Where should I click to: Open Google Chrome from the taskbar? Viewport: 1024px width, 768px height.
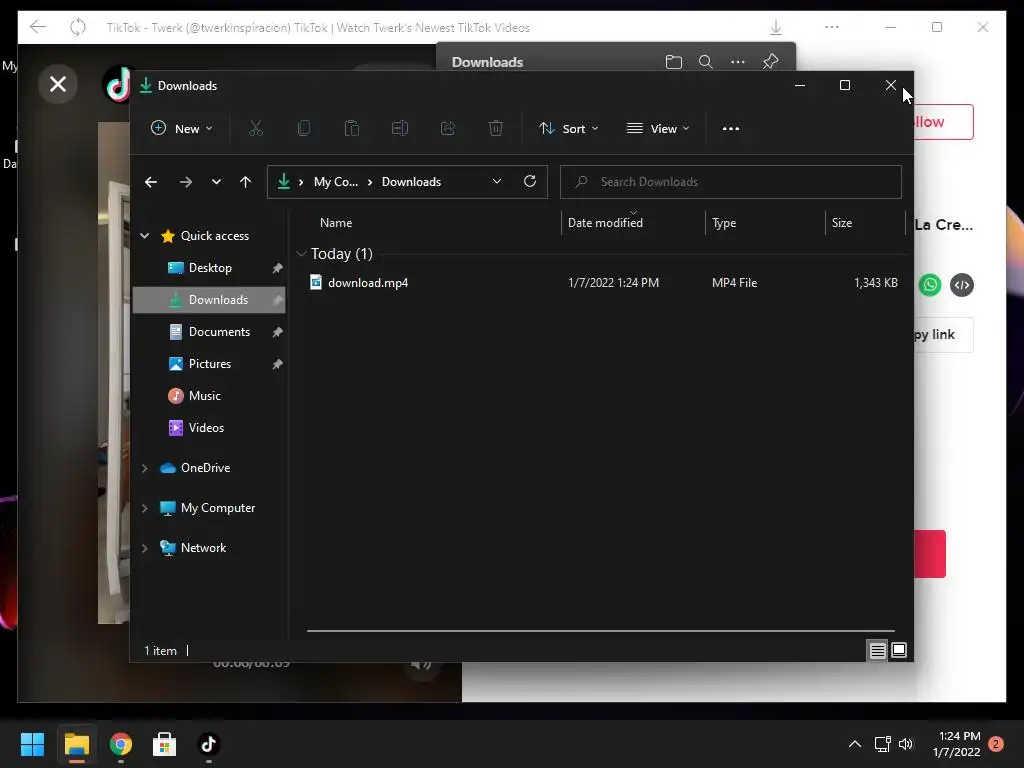[121, 744]
